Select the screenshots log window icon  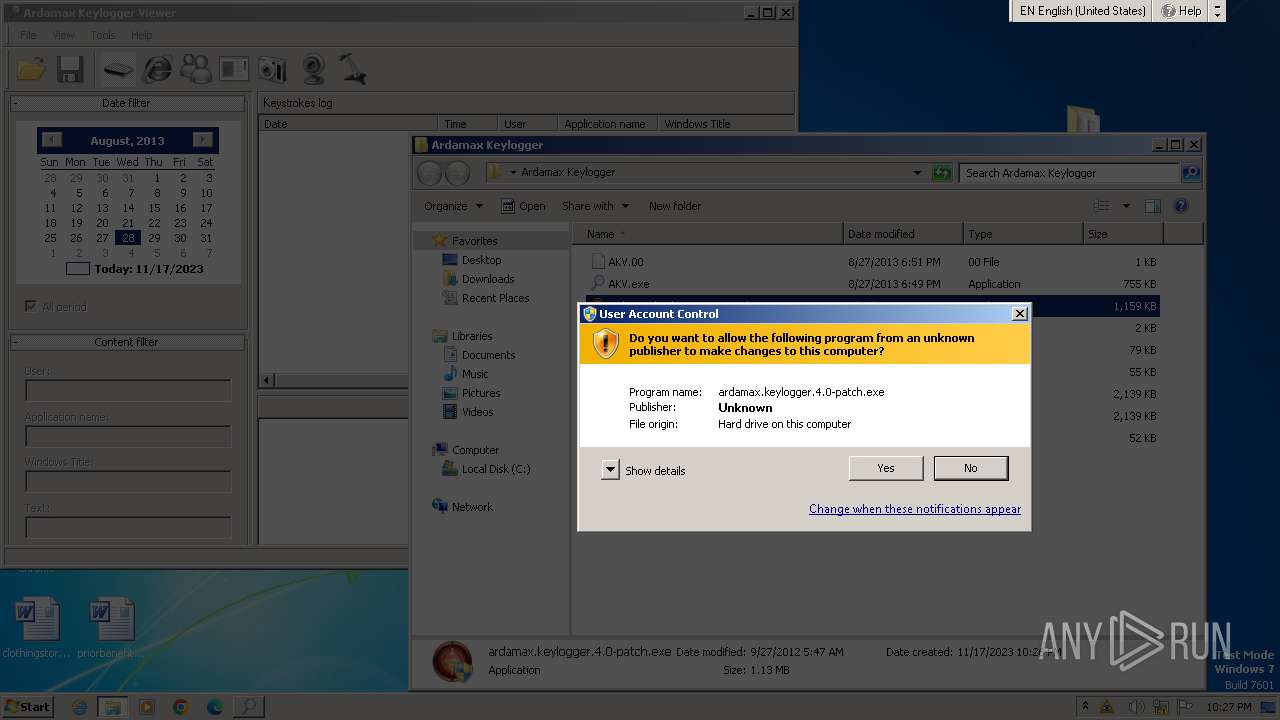pos(233,69)
